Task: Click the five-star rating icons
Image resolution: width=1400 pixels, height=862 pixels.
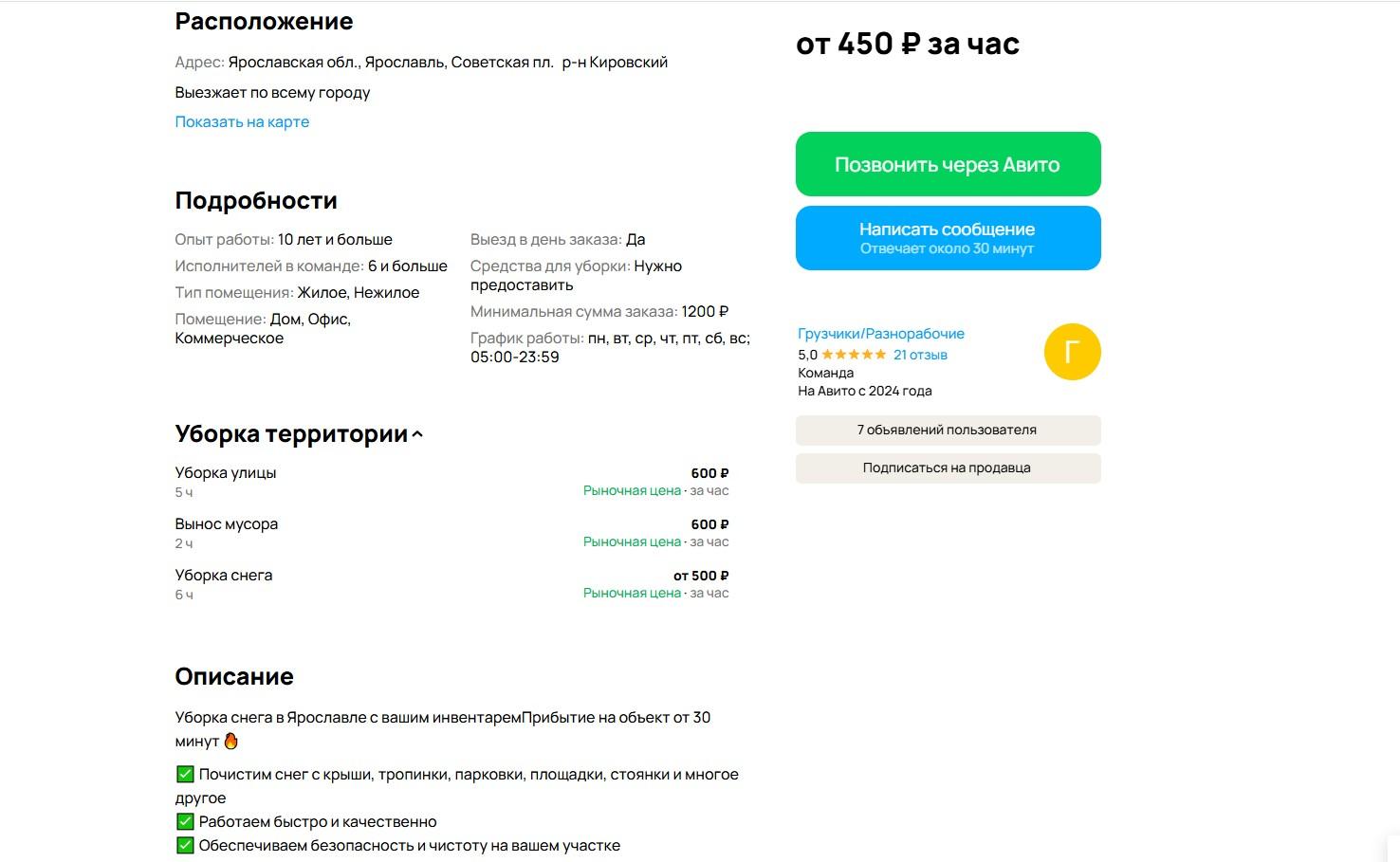Action: 854,355
